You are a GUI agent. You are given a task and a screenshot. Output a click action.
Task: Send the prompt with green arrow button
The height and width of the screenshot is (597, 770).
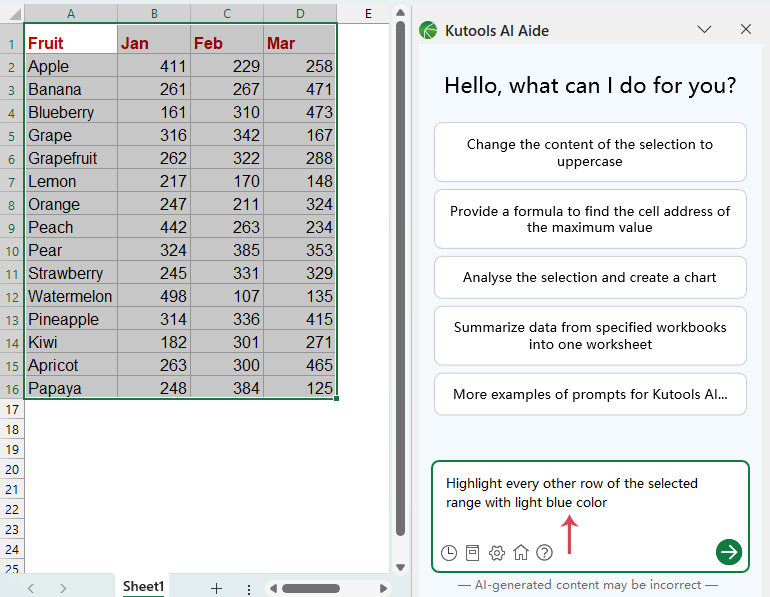tap(729, 551)
